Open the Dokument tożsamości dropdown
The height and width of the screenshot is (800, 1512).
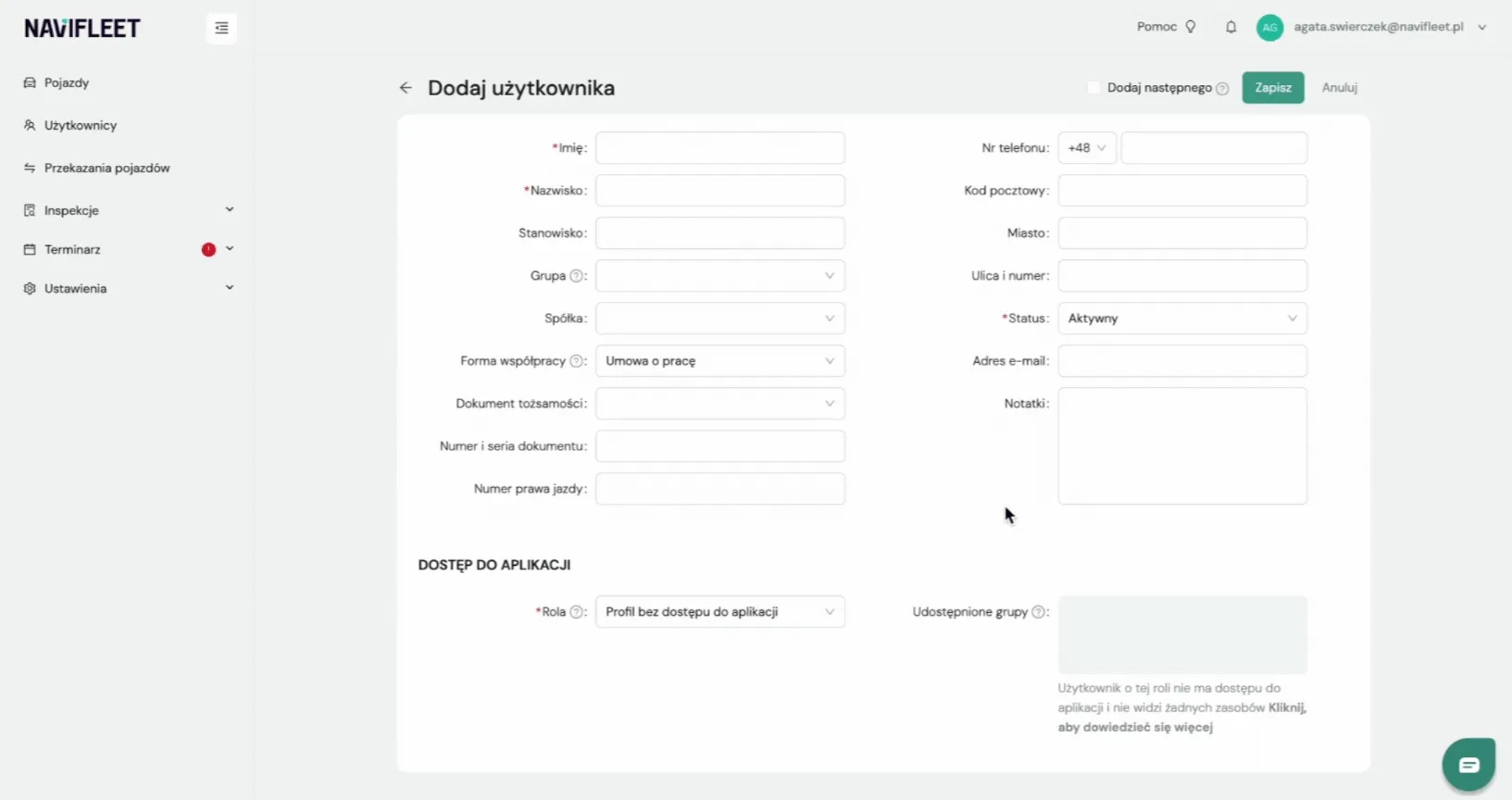(x=720, y=404)
